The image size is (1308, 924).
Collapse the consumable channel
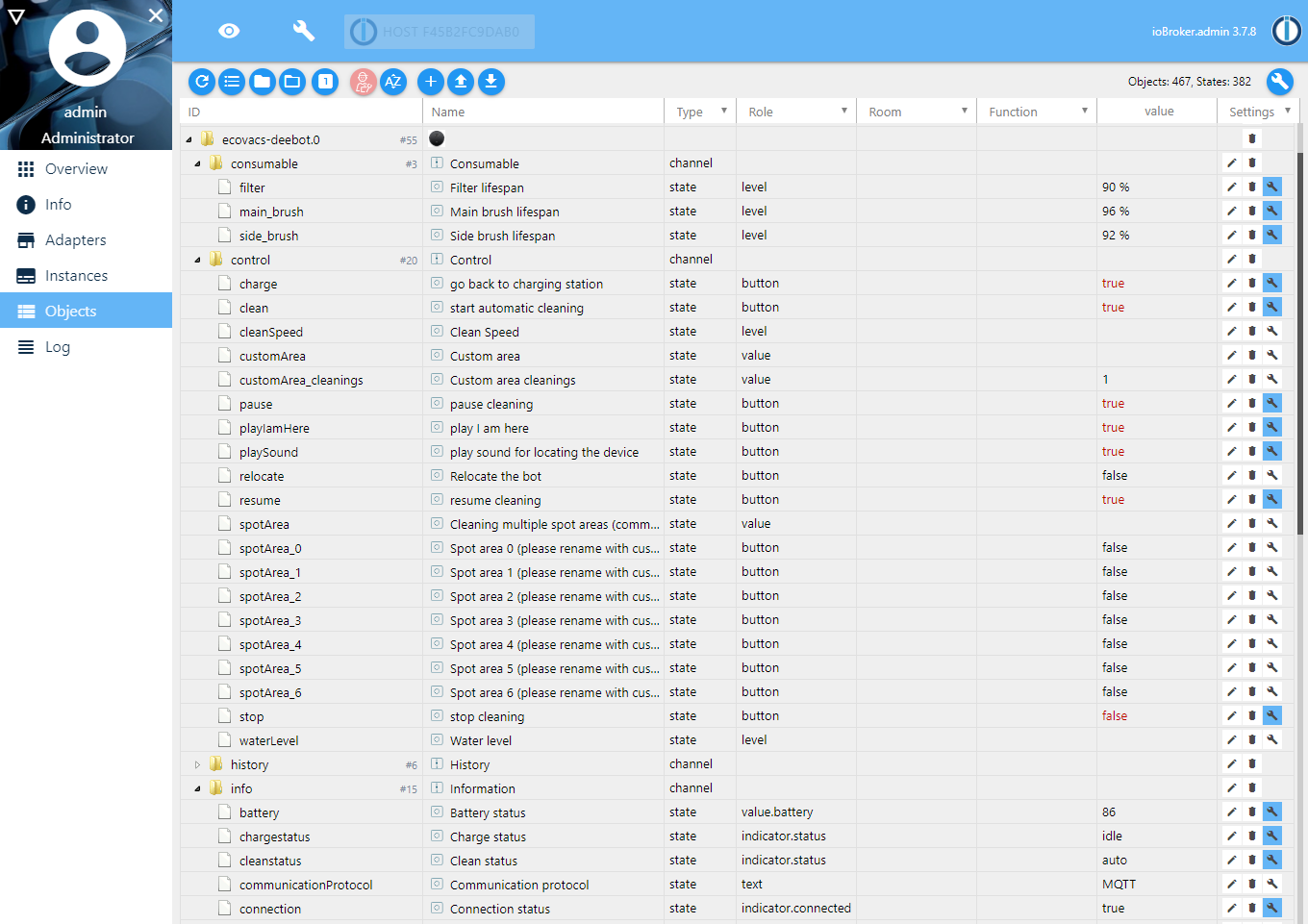(x=198, y=164)
